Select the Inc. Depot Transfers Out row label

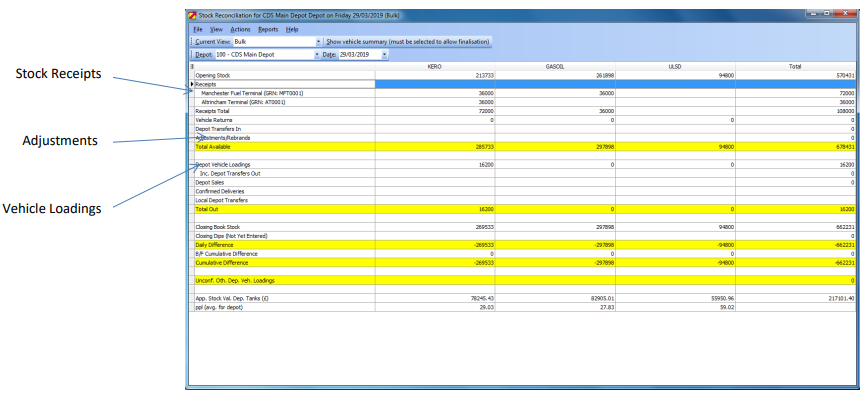230,173
